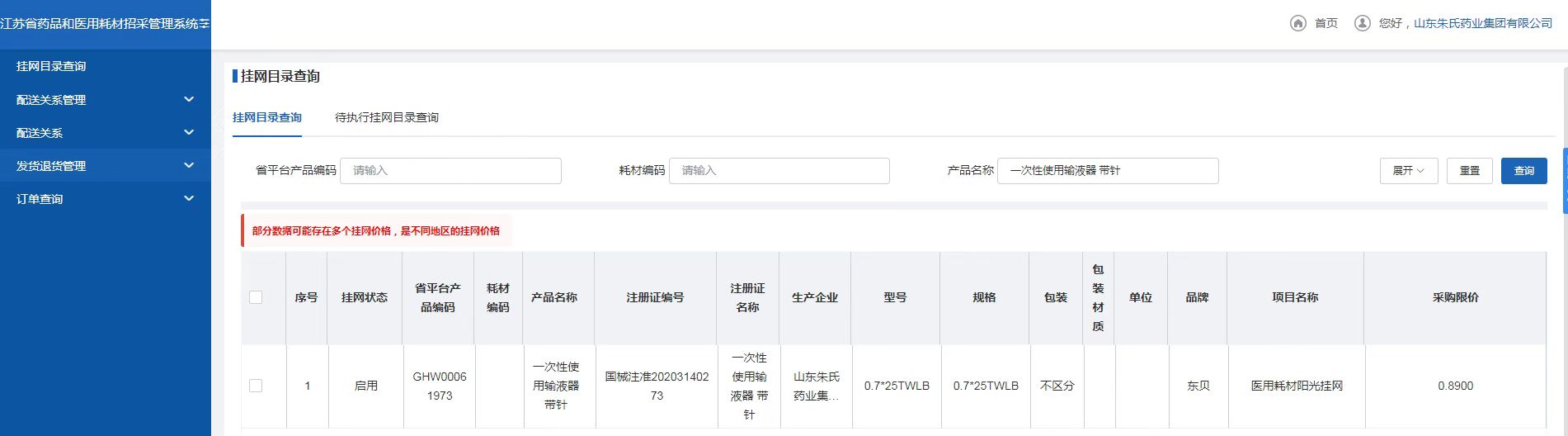Image resolution: width=1568 pixels, height=436 pixels.
Task: Tick checkbox for row 1
Action: [256, 386]
